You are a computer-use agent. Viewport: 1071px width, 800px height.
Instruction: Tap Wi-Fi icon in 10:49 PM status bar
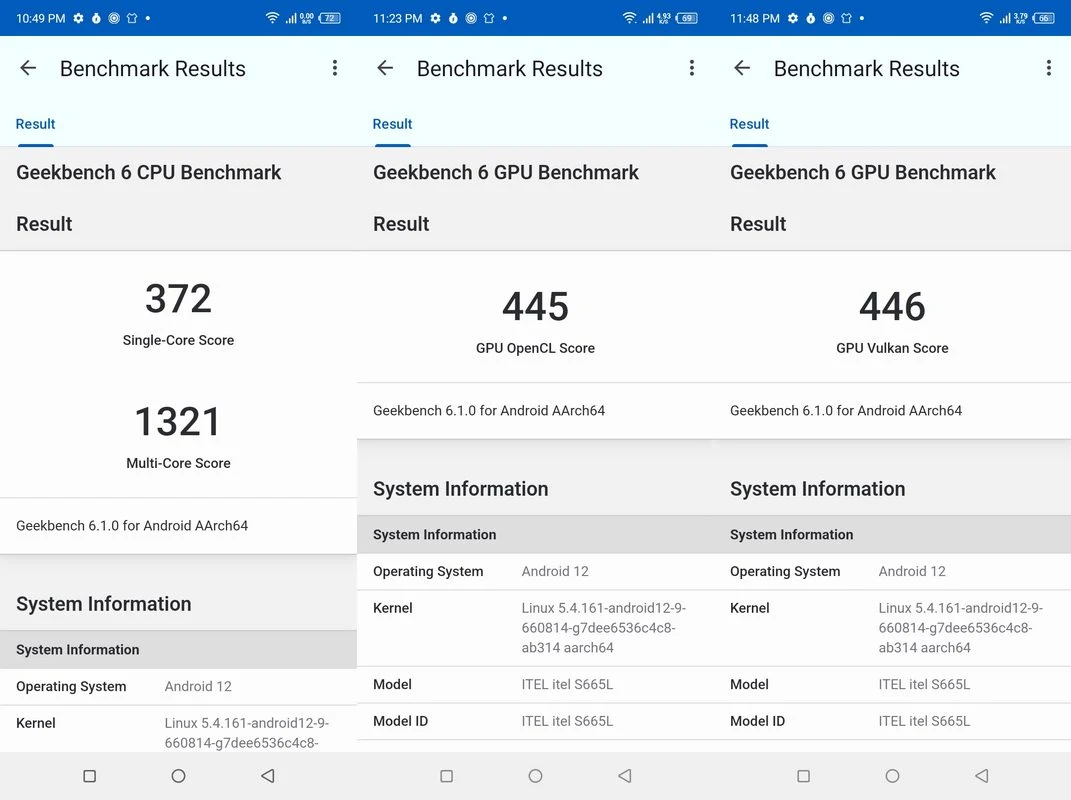[x=273, y=18]
